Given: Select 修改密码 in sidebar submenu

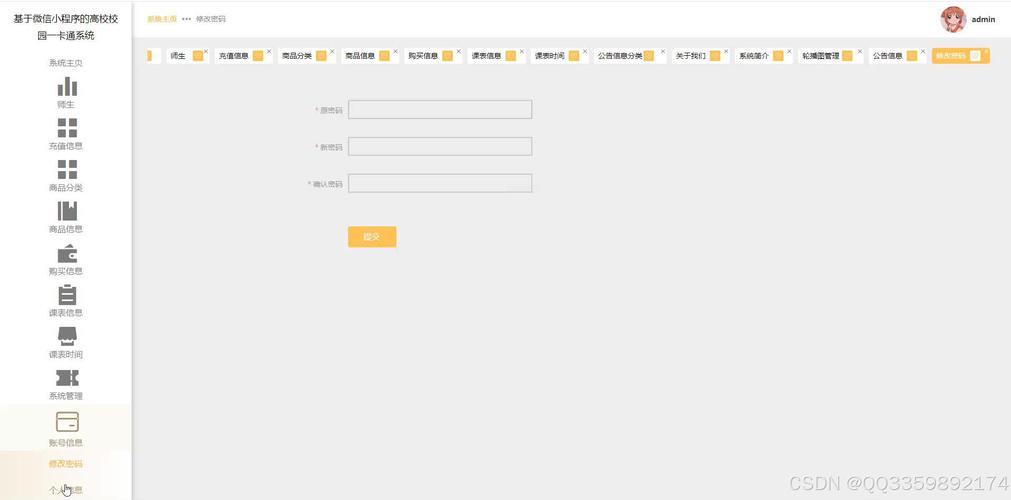Looking at the screenshot, I should [x=66, y=464].
